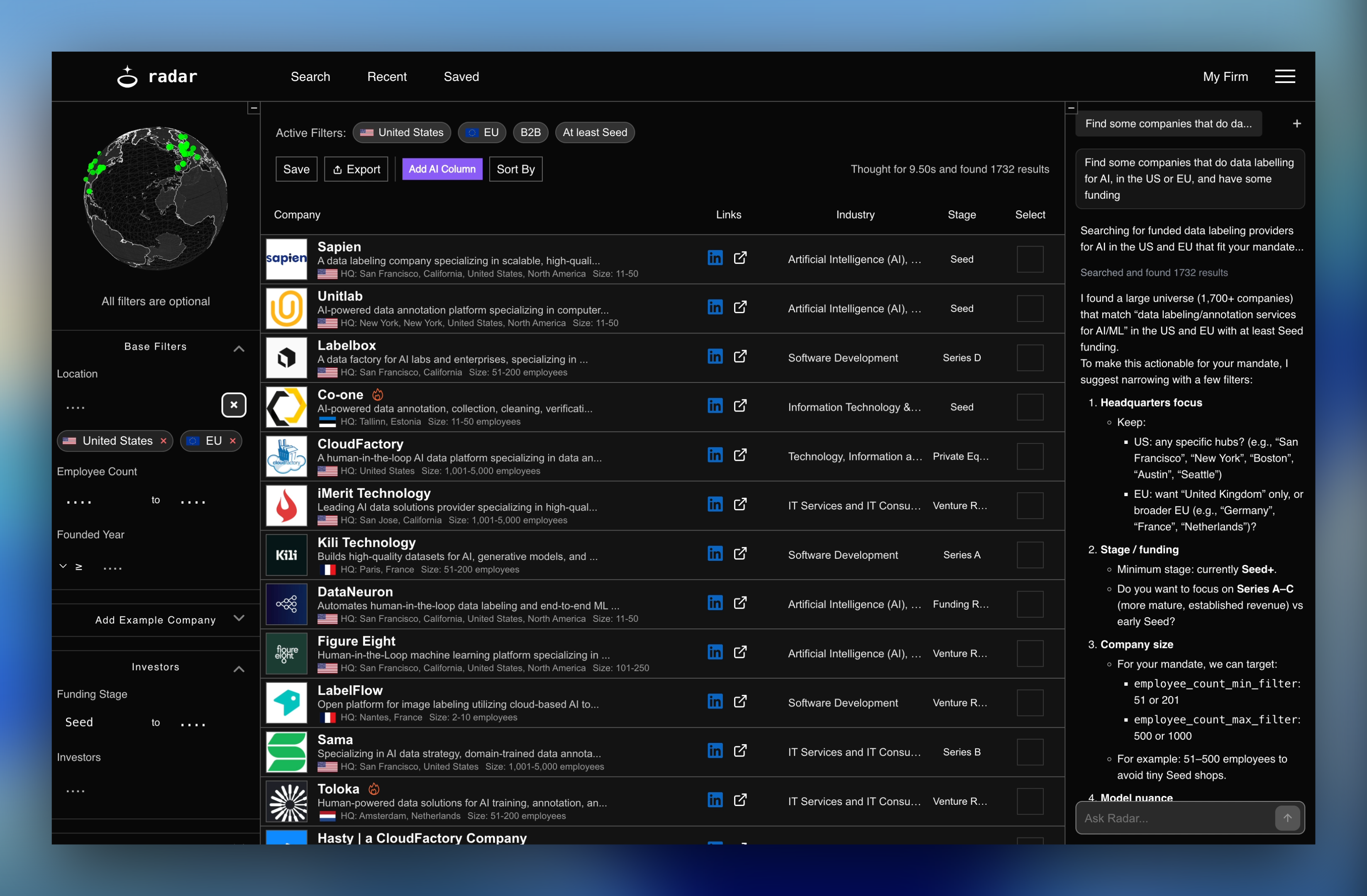Open Labelbox external website link icon
Screen dimensions: 1367x896
pyautogui.click(x=740, y=356)
